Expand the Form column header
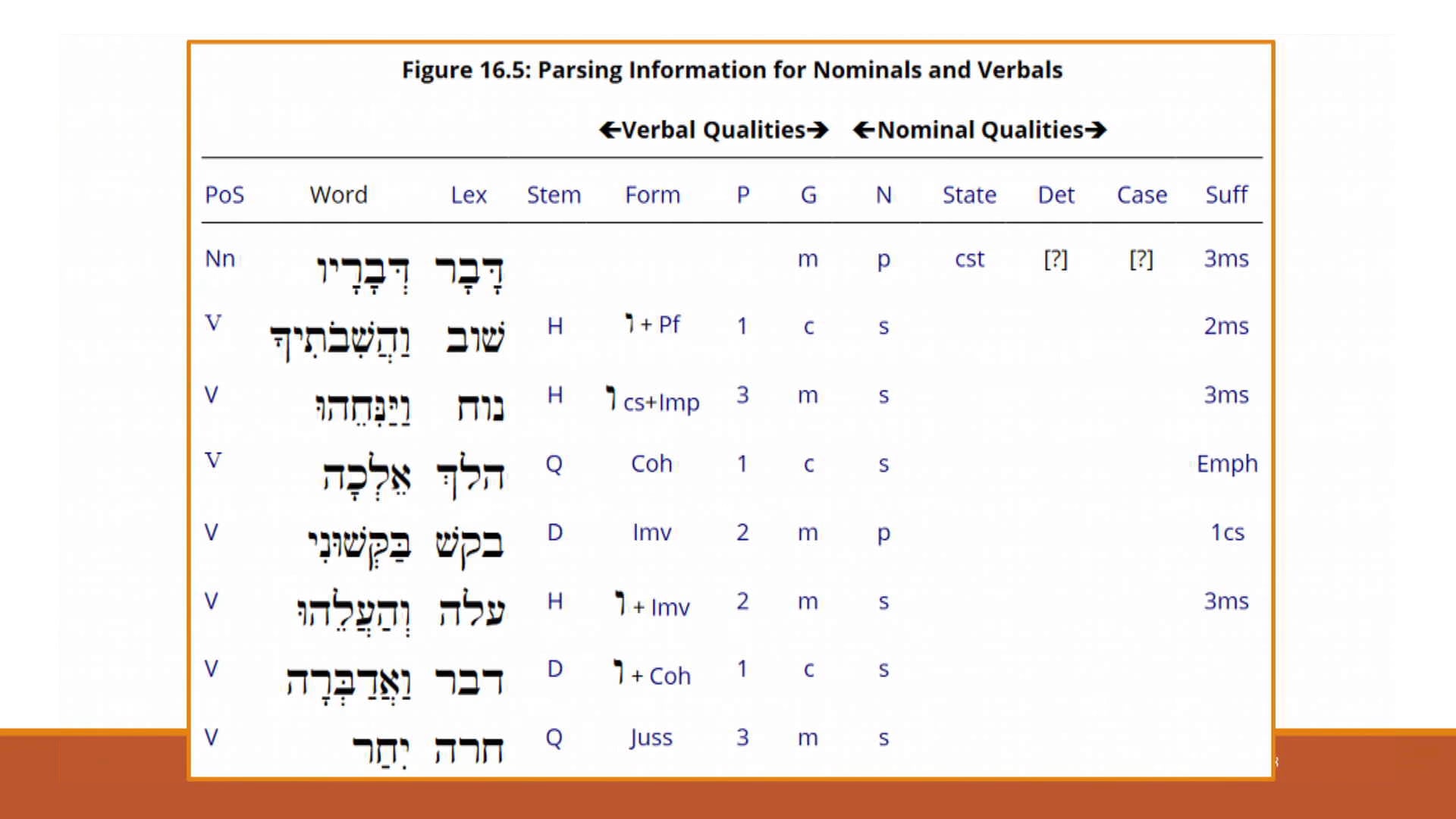Viewport: 1456px width, 819px height. pos(652,195)
